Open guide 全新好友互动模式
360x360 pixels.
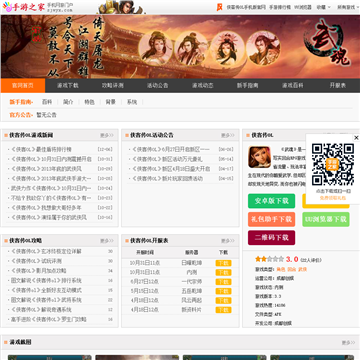(x=46, y=290)
